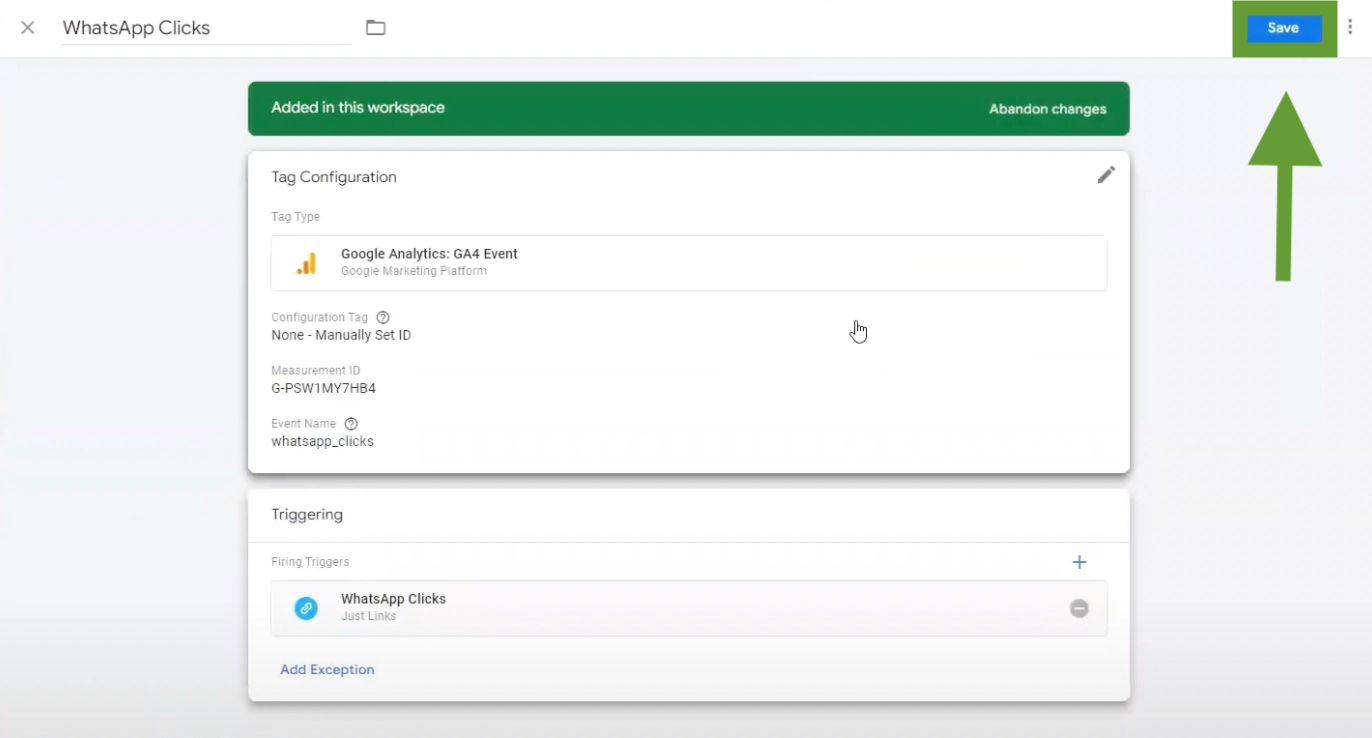This screenshot has height=738, width=1372.
Task: Save the tag with the Save button
Action: click(x=1283, y=28)
